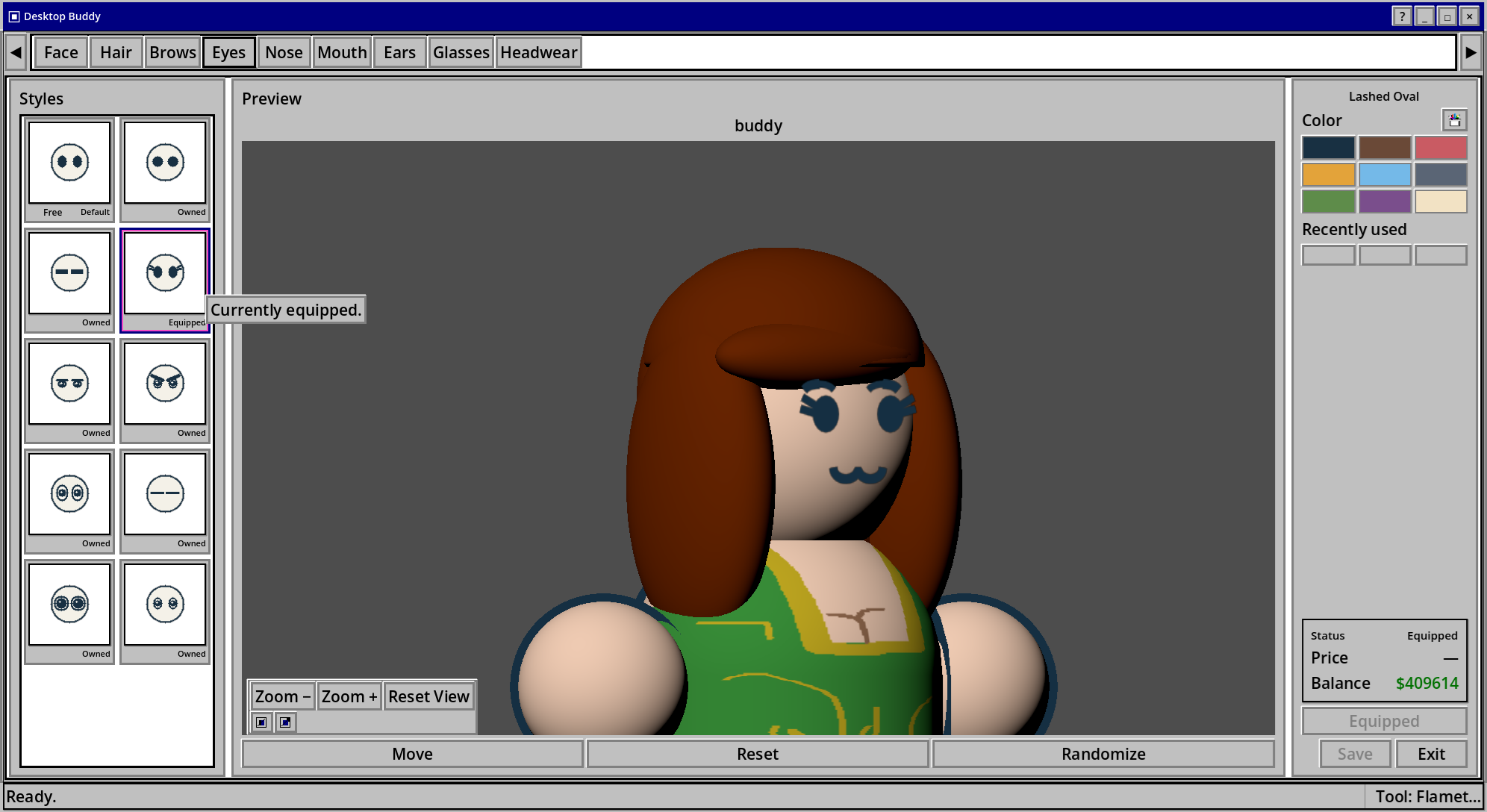Open the Headwear tab
Image resolution: width=1487 pixels, height=812 pixels.
538,52
